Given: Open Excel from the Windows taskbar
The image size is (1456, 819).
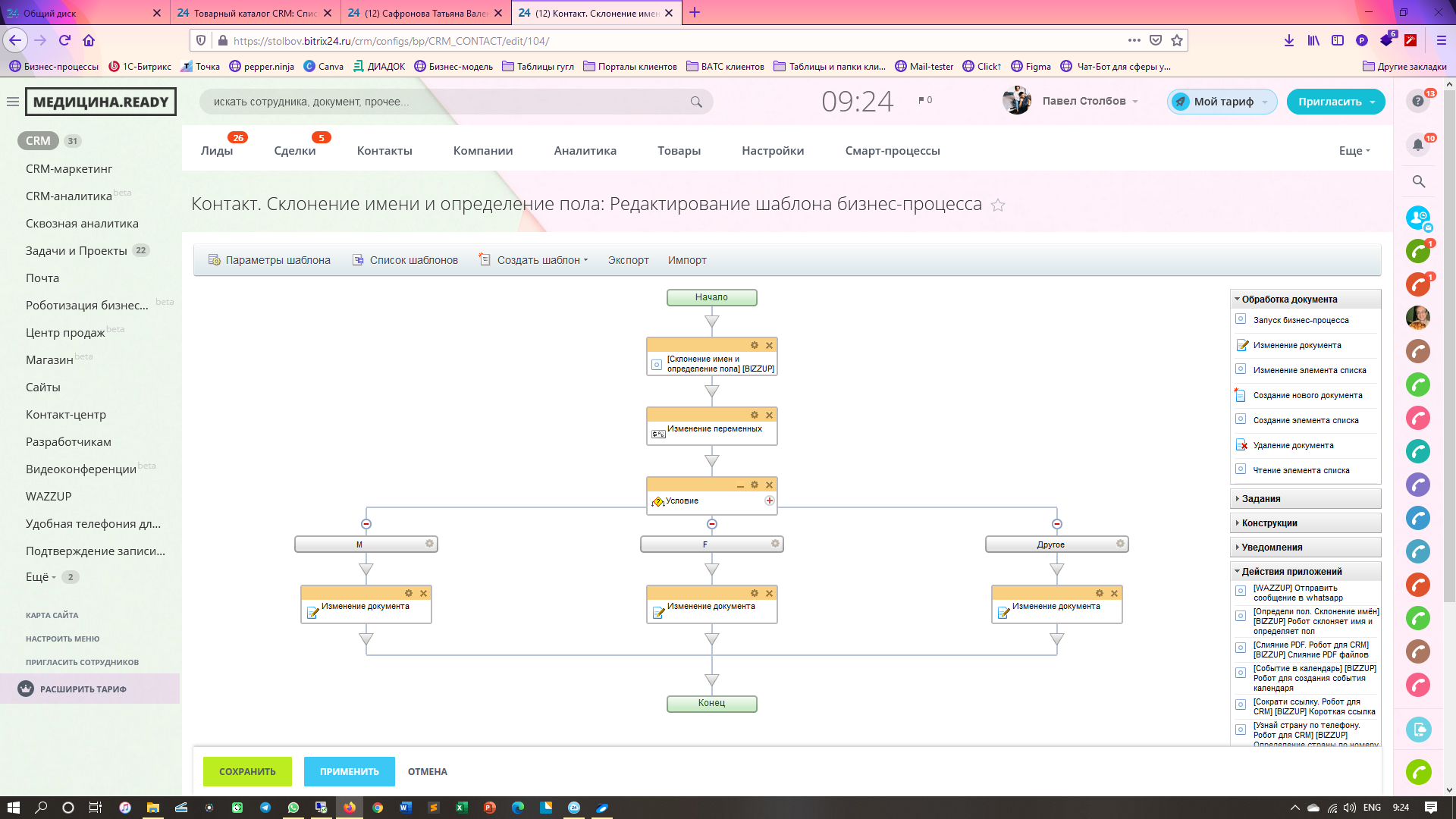Looking at the screenshot, I should 461,808.
